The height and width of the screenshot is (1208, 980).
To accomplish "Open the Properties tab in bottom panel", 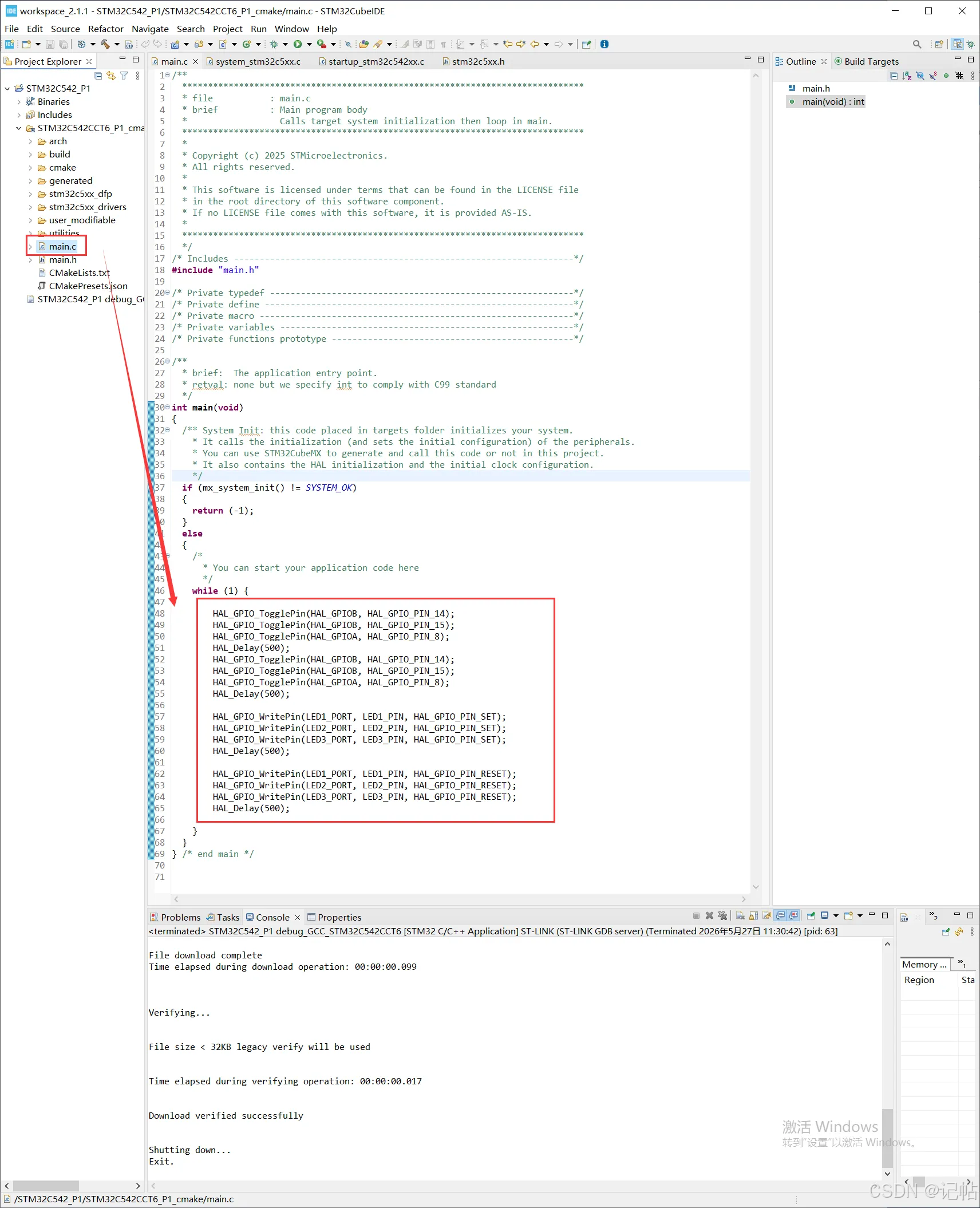I will 334,917.
